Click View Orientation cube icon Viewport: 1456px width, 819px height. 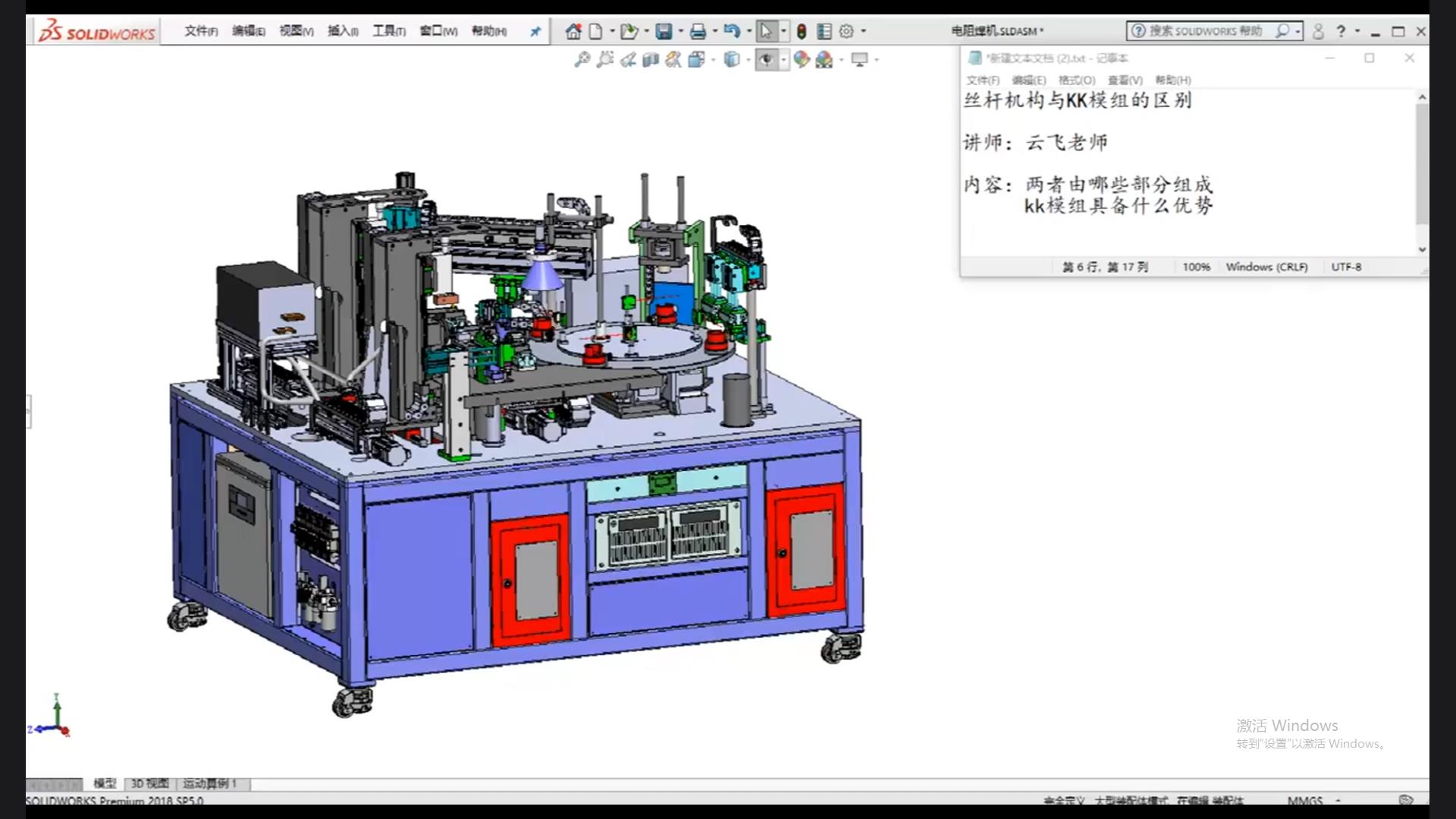(696, 59)
